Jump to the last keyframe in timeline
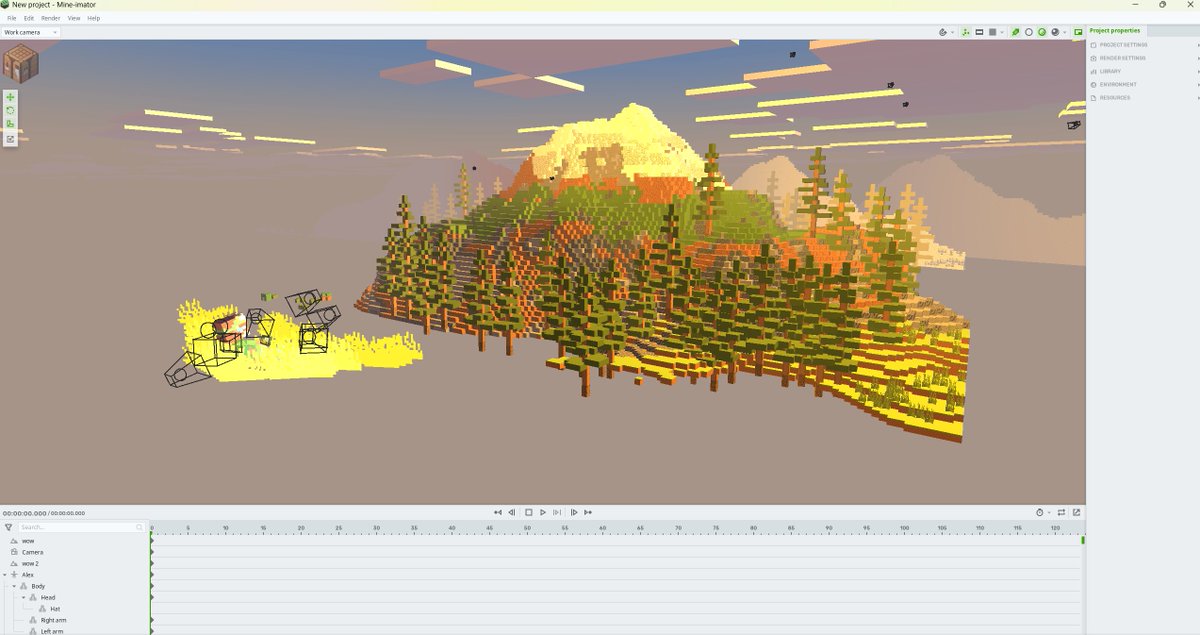 coord(588,512)
